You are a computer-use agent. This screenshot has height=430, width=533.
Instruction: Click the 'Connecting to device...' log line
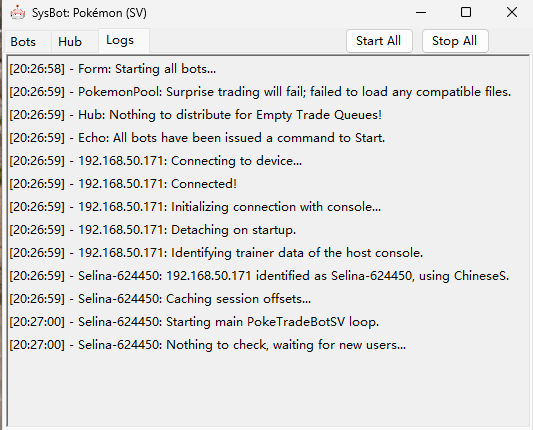[x=156, y=161]
